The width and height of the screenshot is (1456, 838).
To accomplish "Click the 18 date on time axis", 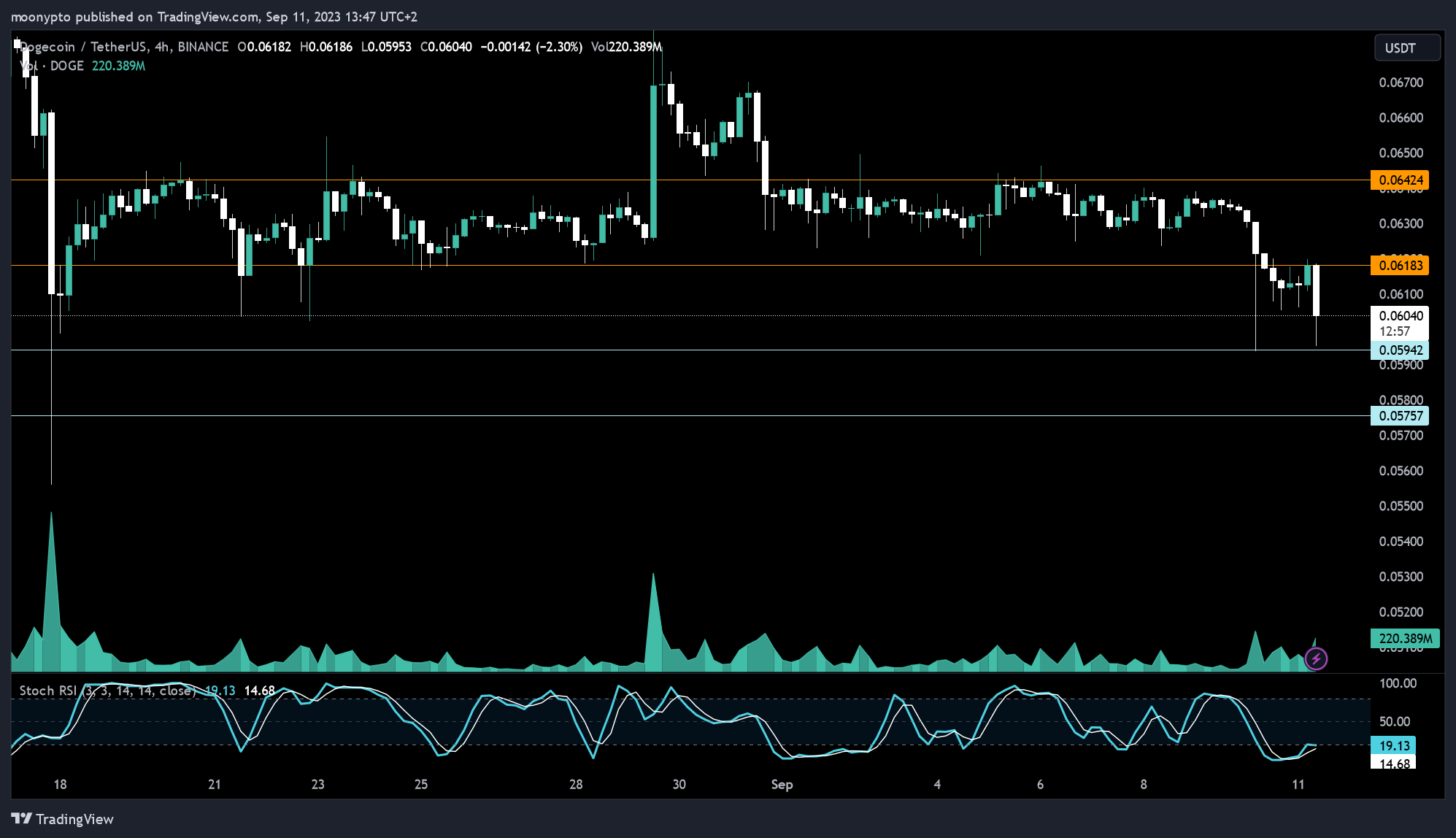I will (60, 785).
